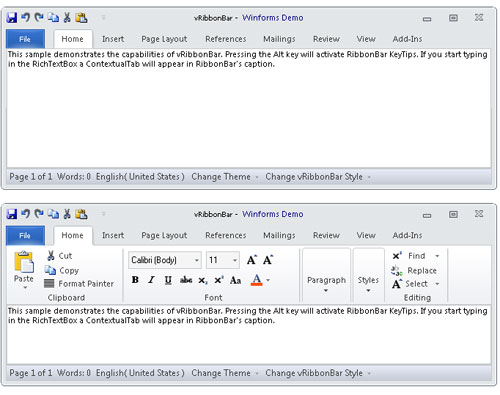Maximize the lower vRibbonBar window
500x395 pixels.
pyautogui.click(x=453, y=214)
